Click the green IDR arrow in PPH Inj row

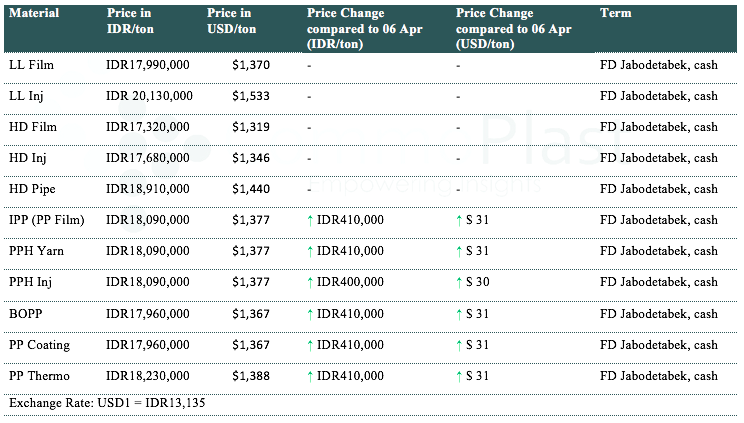[x=311, y=283]
